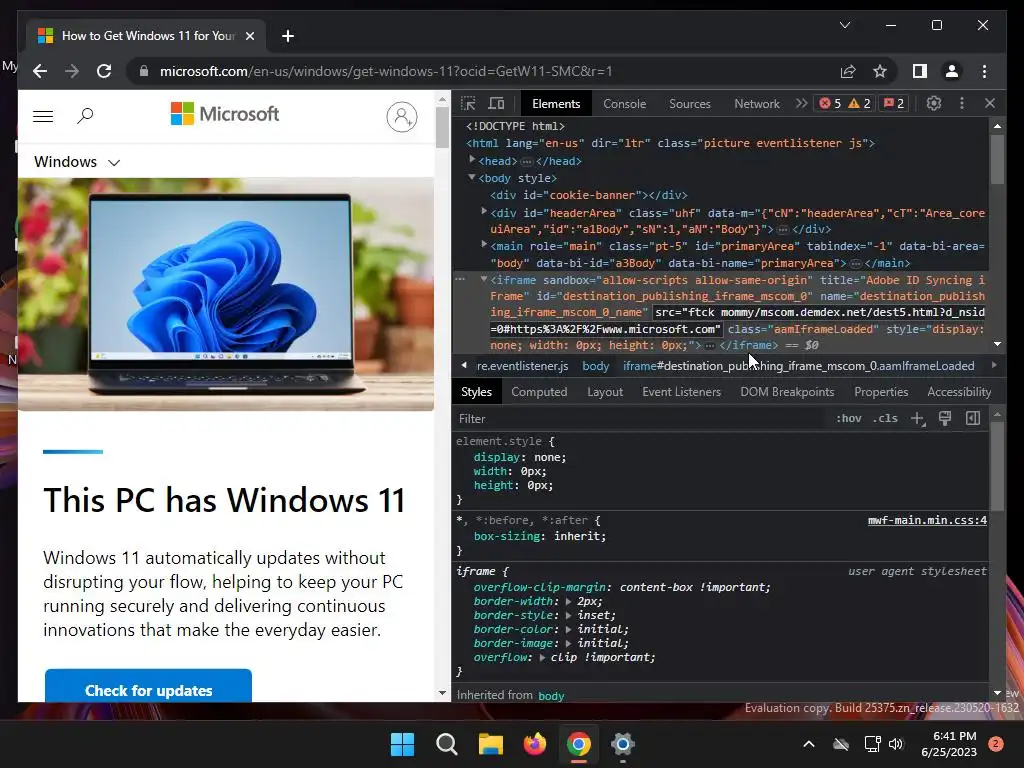The height and width of the screenshot is (768, 1024).
Task: Open File Explorer from the taskbar
Action: click(490, 744)
